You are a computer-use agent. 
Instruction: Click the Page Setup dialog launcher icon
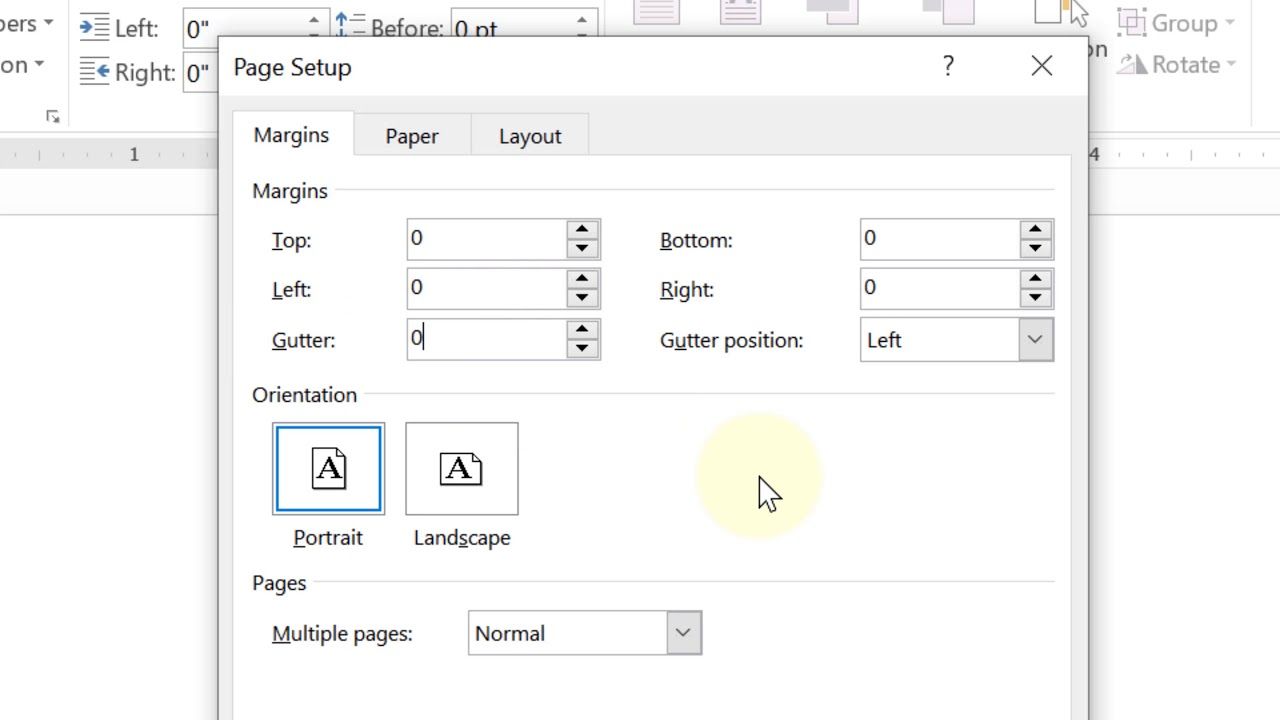(x=53, y=117)
